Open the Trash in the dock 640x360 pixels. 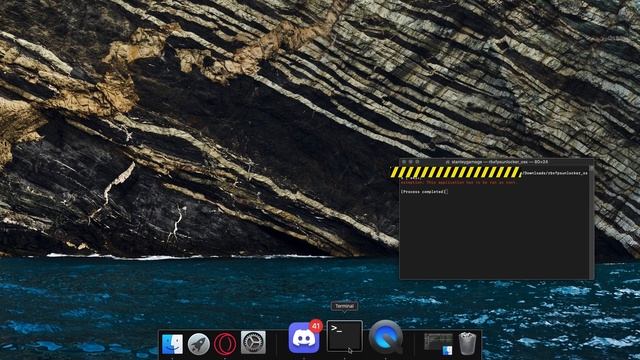pos(467,343)
